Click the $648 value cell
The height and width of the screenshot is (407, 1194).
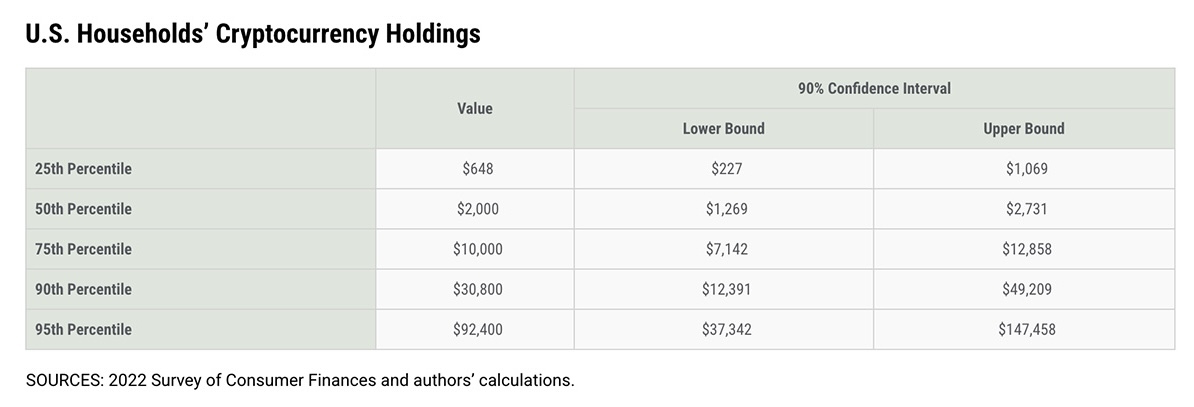coord(477,169)
